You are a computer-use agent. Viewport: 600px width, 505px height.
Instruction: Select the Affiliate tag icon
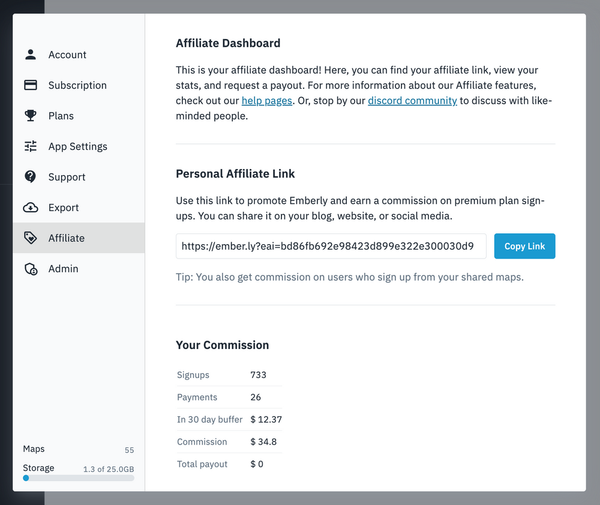30,238
